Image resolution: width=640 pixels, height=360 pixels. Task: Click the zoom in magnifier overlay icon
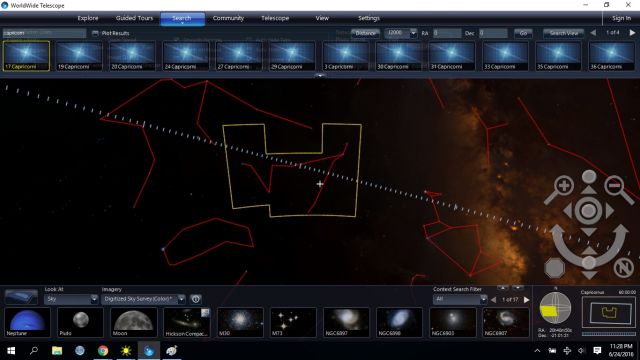(560, 189)
